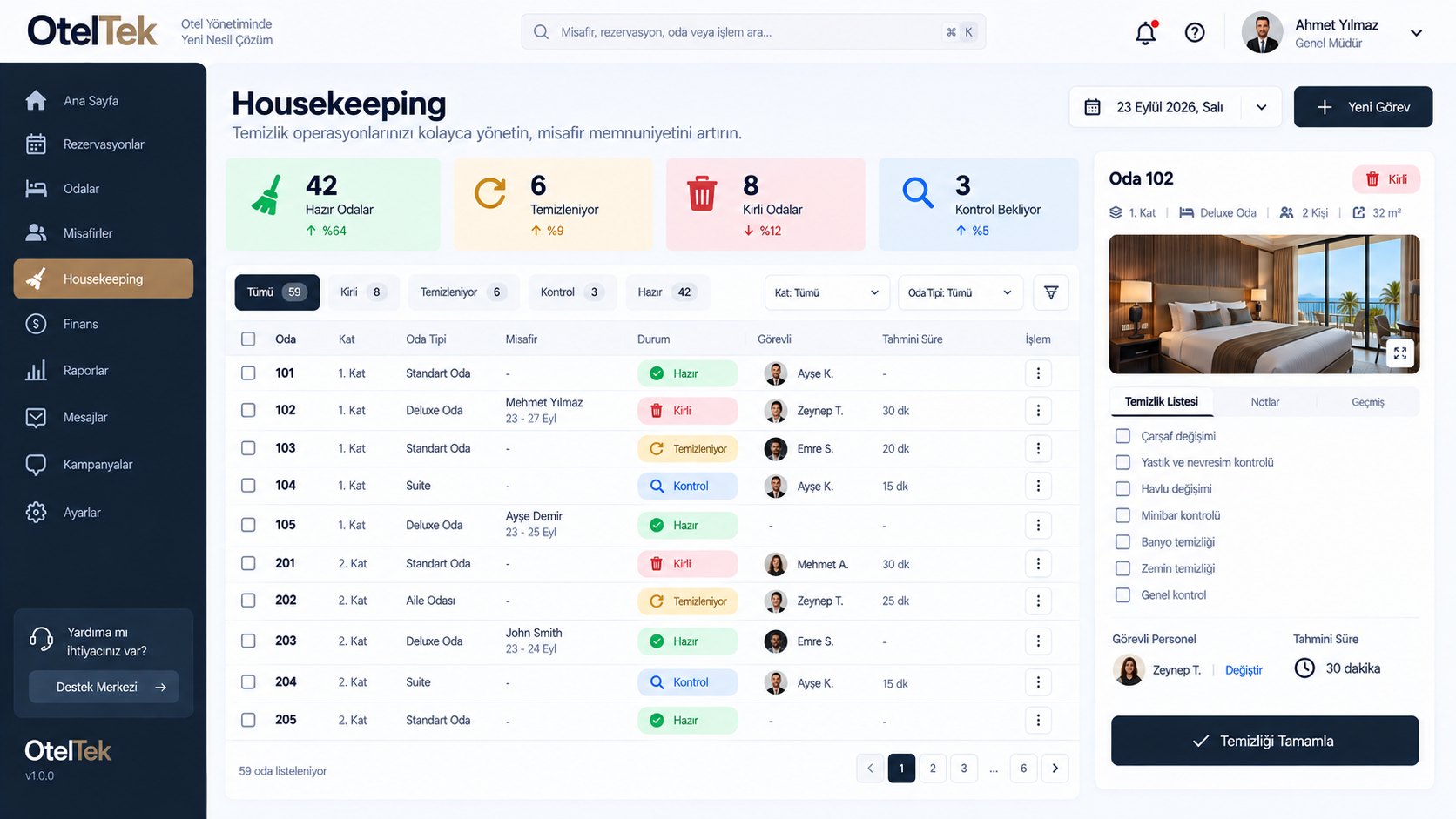Click the search input field
The width and height of the screenshot is (1456, 819).
pos(753,32)
